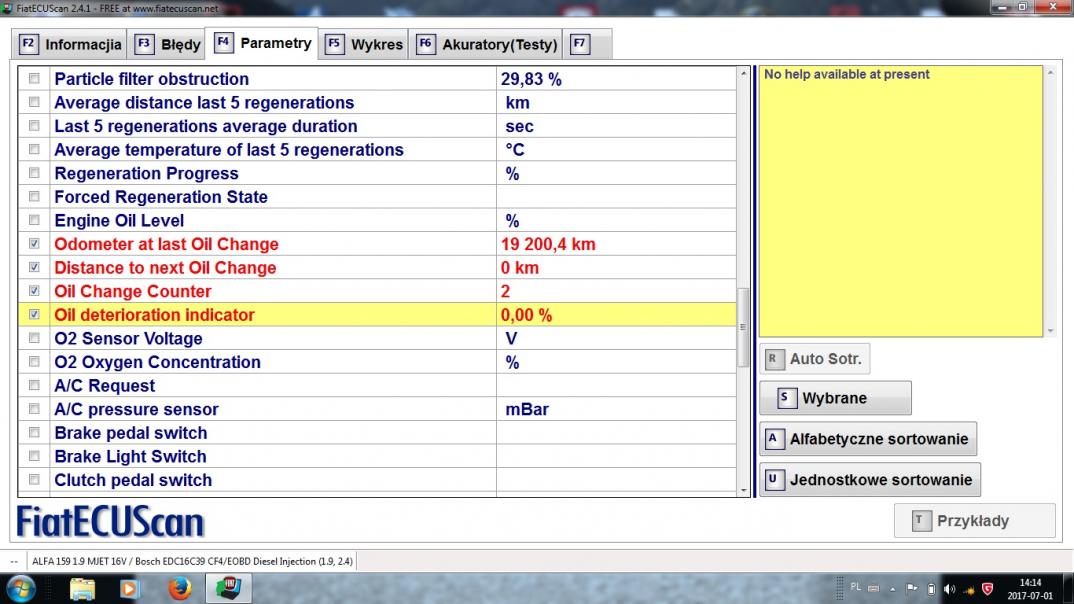Uncheck Distance to next Oil Change
This screenshot has width=1074, height=604.
pos(34,267)
